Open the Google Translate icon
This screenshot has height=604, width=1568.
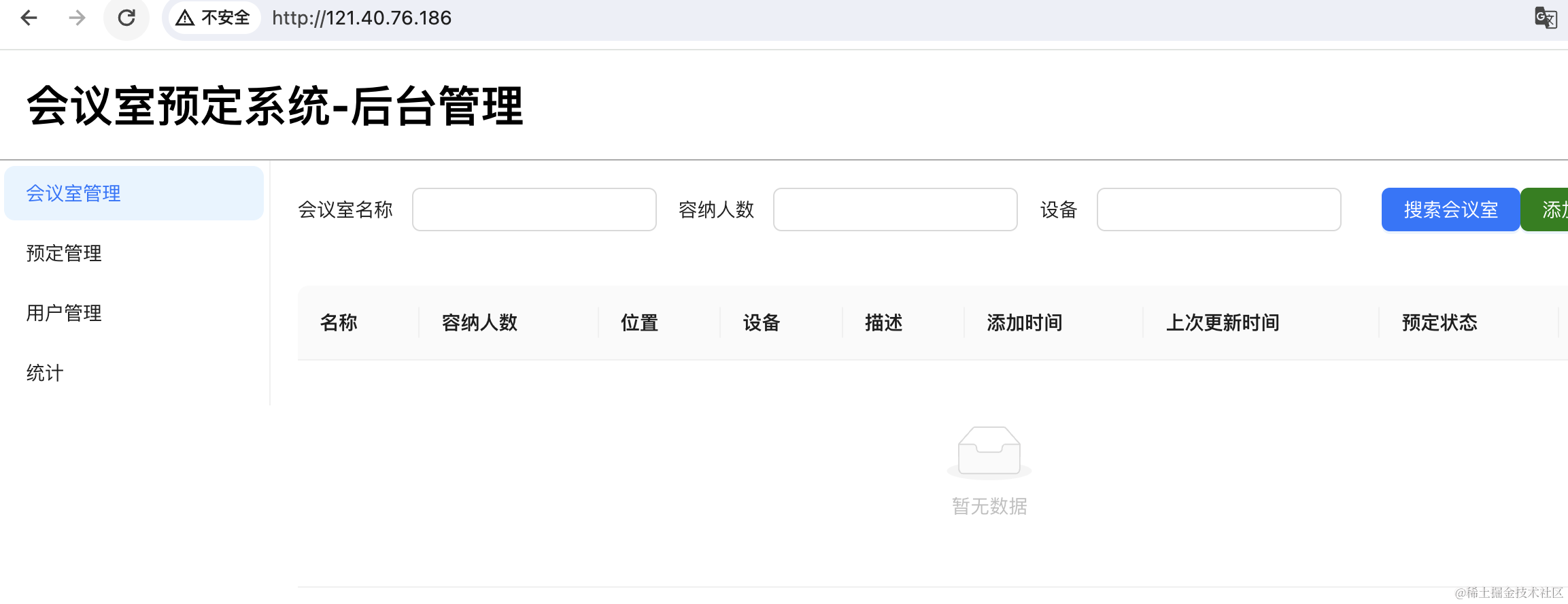[x=1546, y=18]
